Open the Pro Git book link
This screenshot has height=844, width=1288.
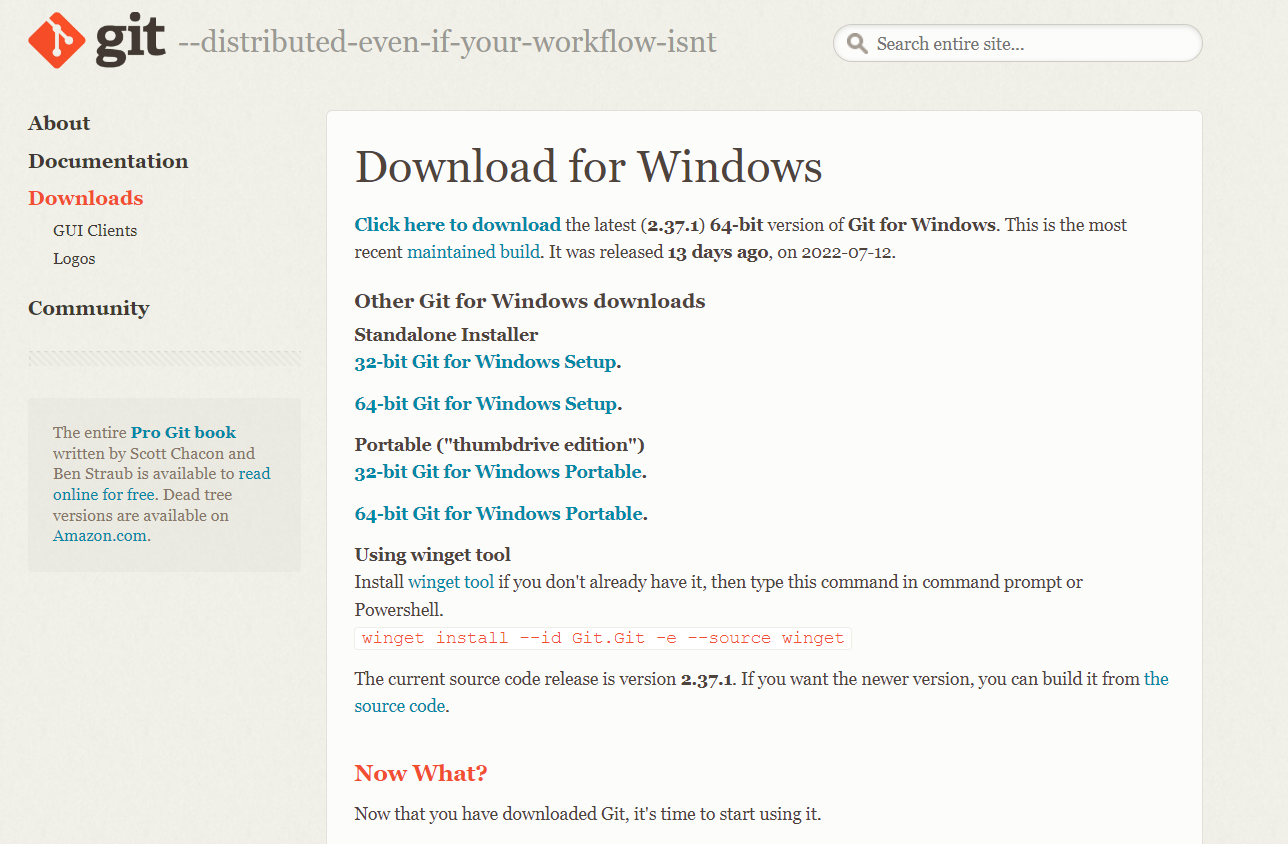183,432
